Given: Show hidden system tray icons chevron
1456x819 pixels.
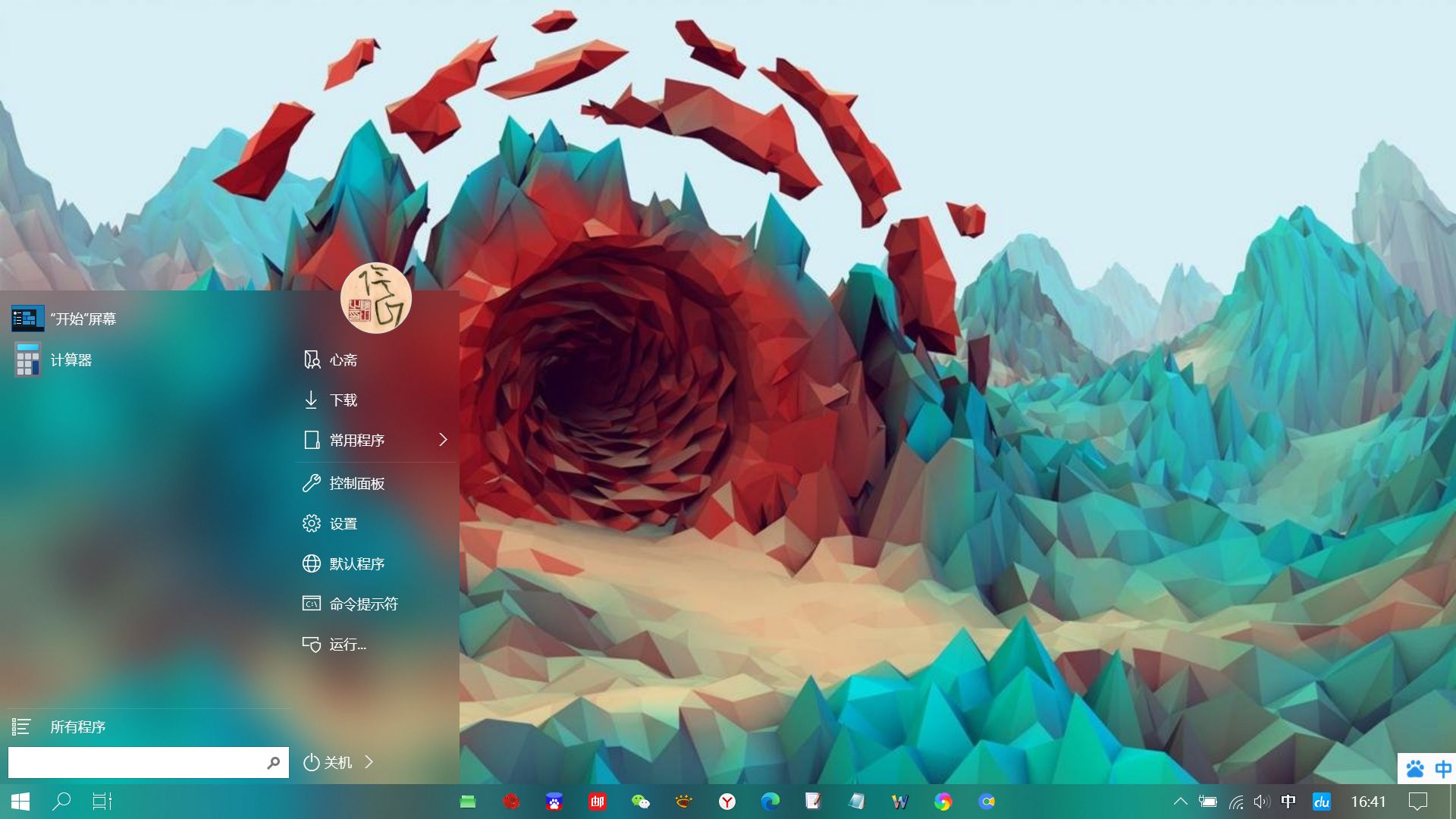Looking at the screenshot, I should pos(1180,802).
